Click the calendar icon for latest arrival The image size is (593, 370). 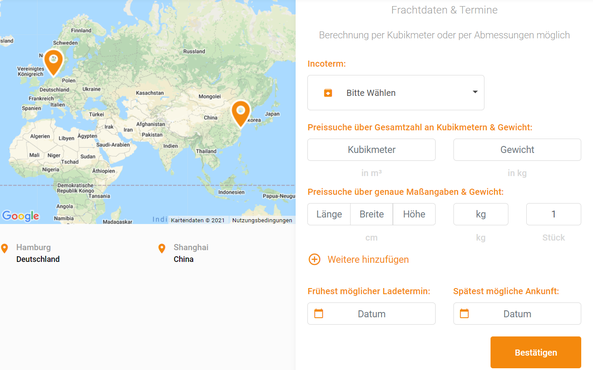tap(464, 314)
